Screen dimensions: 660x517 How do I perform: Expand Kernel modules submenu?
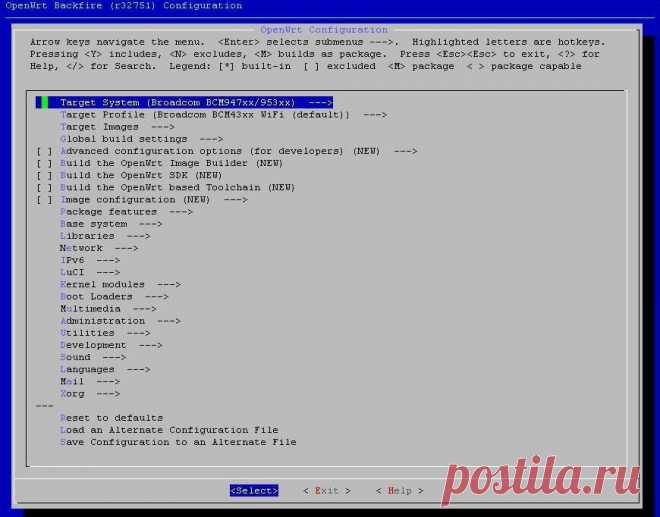point(120,285)
